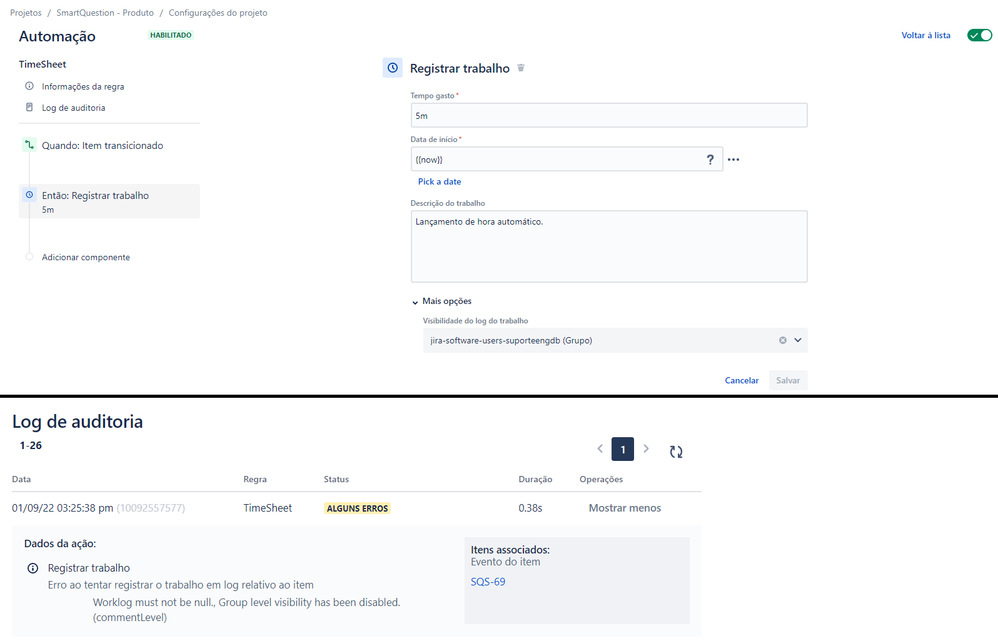This screenshot has height=643, width=998.
Task: Refresh the audit log list
Action: (676, 451)
